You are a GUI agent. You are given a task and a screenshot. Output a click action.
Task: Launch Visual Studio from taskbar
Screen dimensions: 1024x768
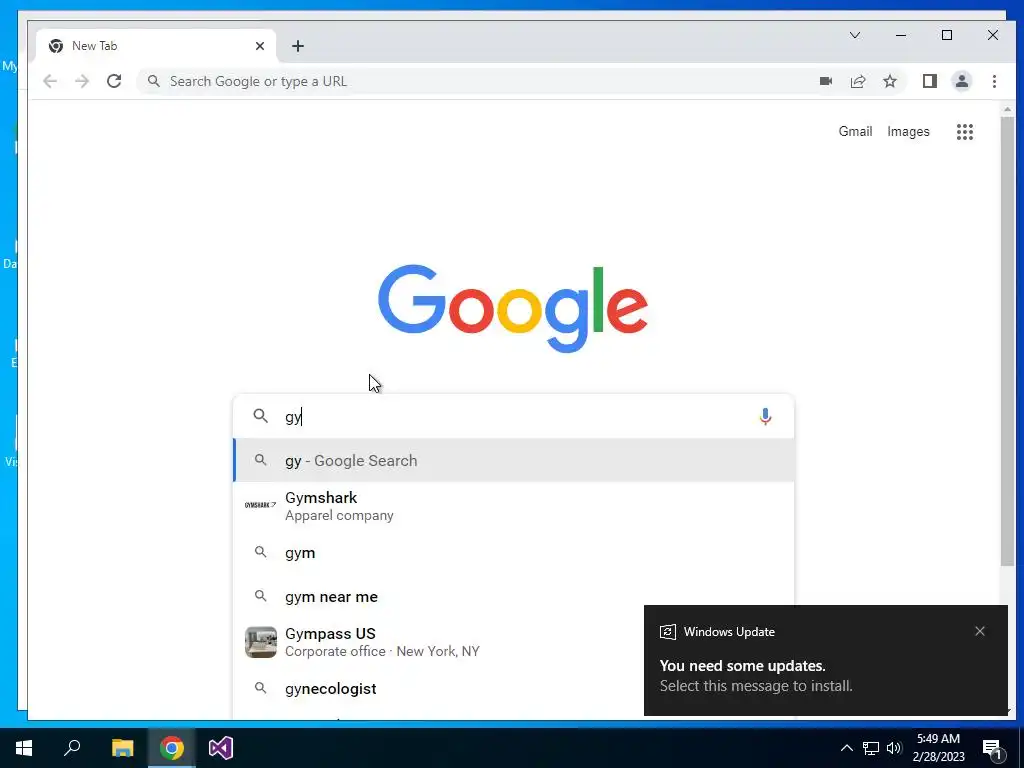coord(221,748)
